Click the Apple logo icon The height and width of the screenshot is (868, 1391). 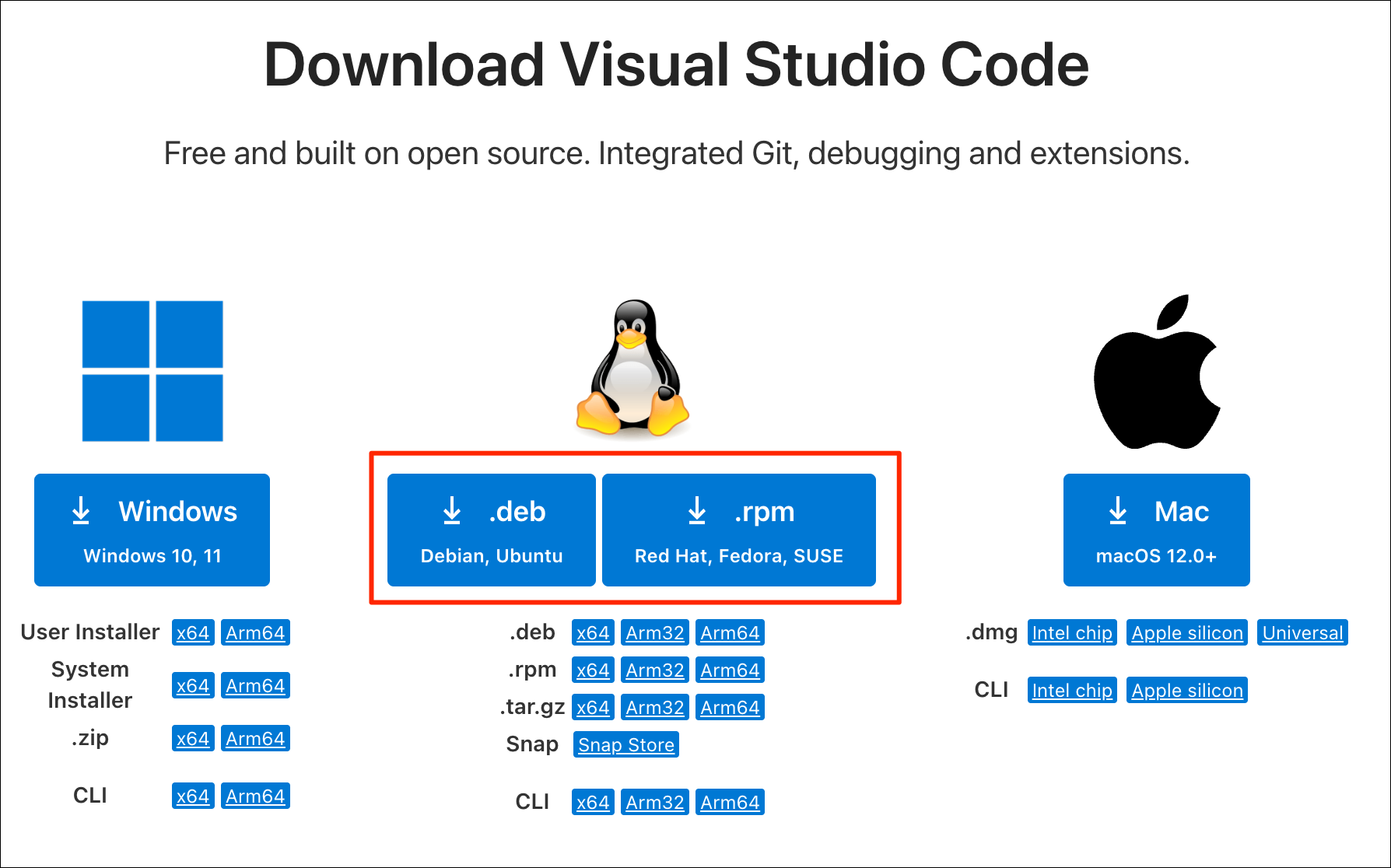click(x=1157, y=372)
